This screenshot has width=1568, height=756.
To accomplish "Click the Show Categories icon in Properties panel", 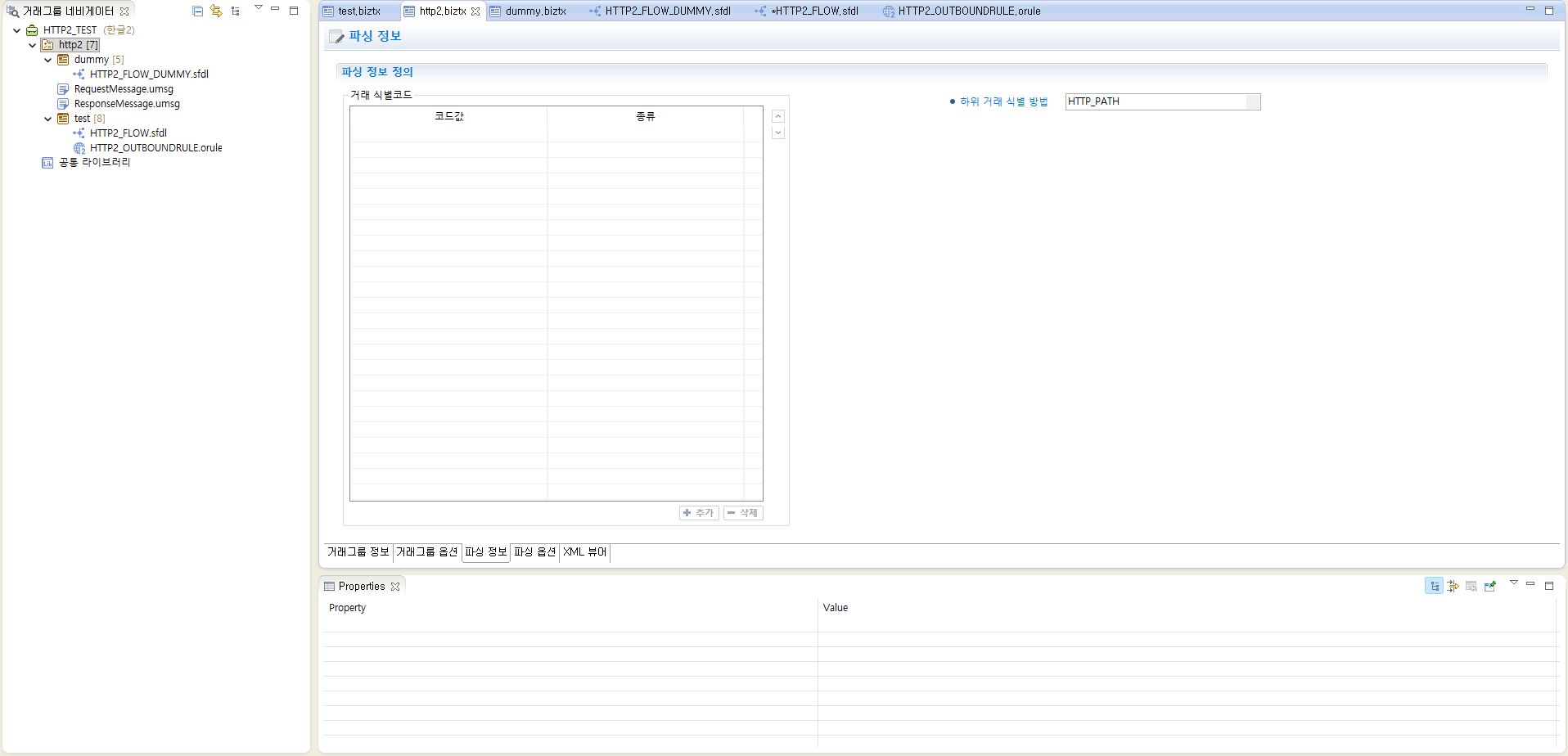I will point(1434,585).
